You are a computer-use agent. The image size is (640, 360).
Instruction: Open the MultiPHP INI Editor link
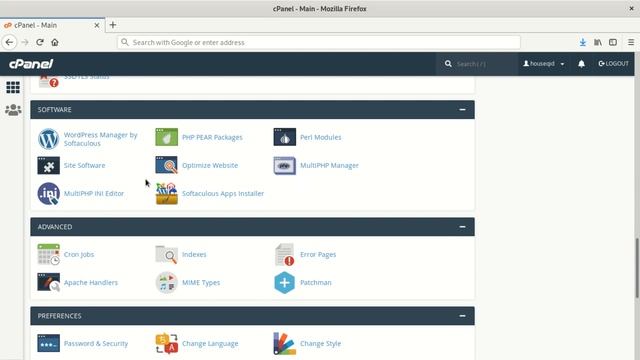(x=94, y=193)
